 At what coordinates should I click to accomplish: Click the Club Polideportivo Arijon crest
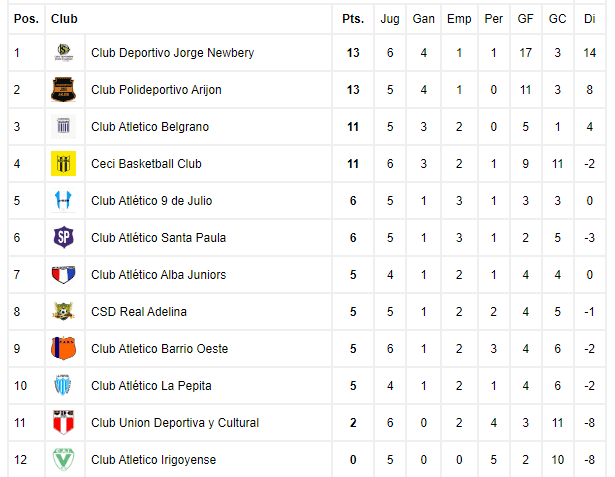pos(64,89)
